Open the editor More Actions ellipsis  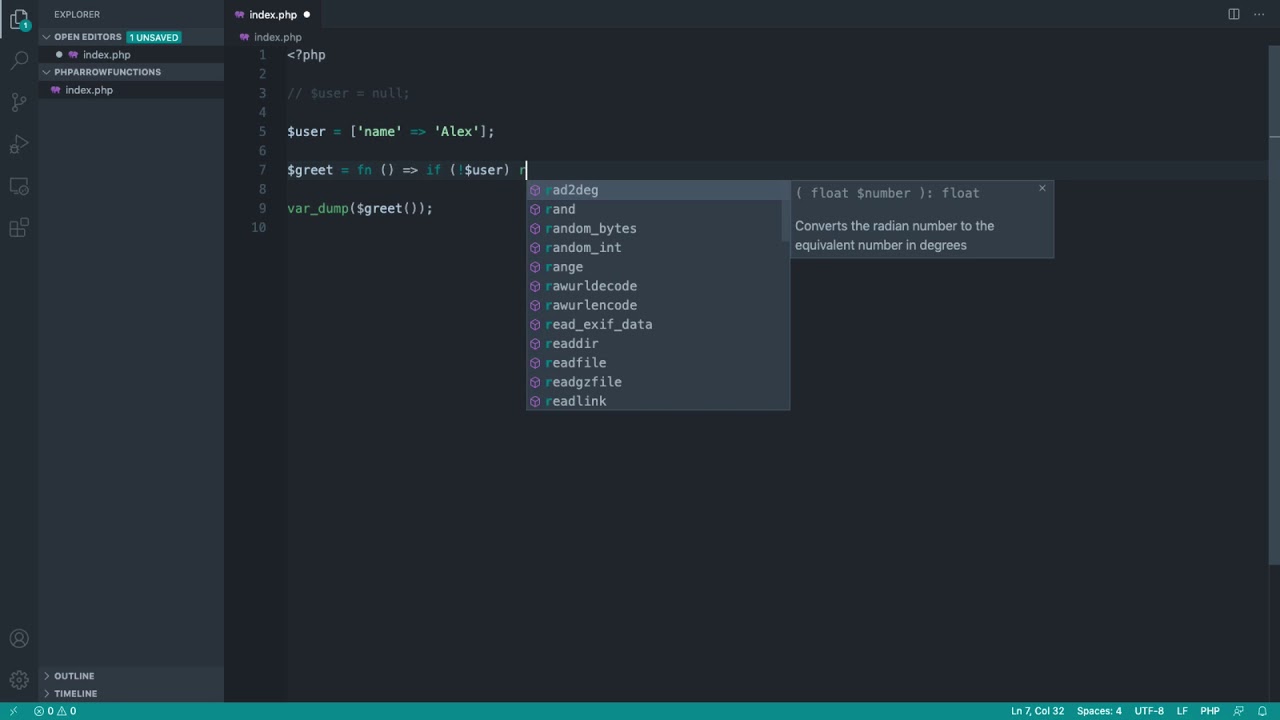point(1258,14)
